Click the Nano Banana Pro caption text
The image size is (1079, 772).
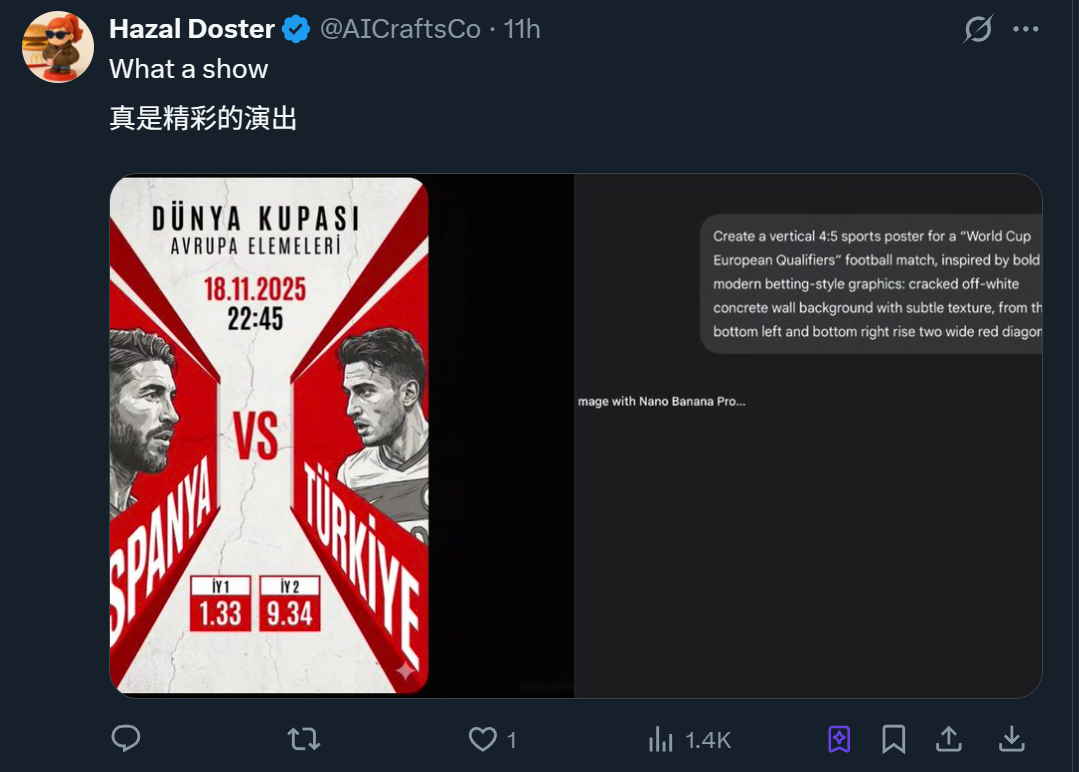point(661,401)
